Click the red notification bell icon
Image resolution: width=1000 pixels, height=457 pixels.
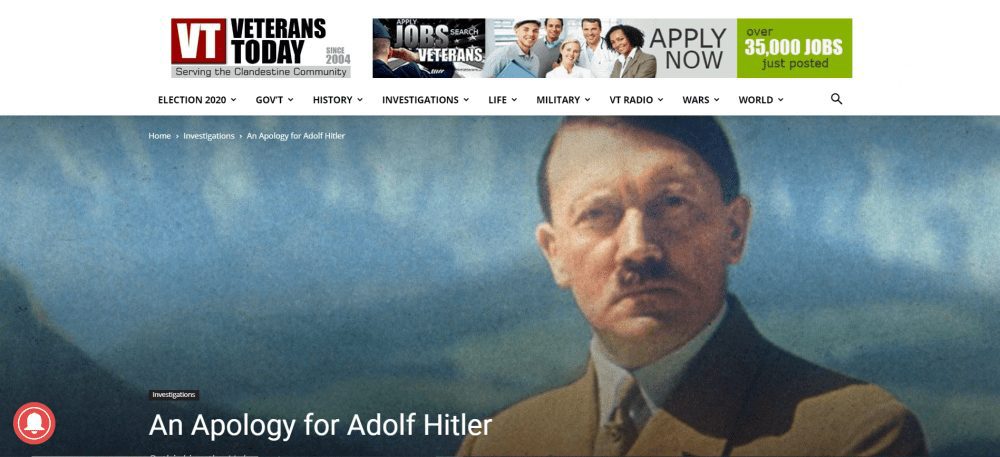click(34, 423)
